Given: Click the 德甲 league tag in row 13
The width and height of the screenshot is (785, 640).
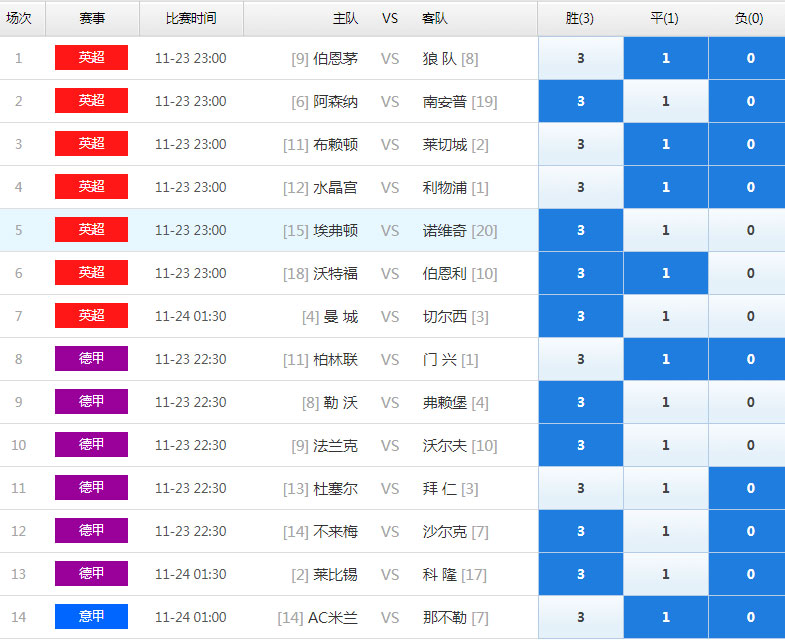Looking at the screenshot, I should [x=92, y=574].
